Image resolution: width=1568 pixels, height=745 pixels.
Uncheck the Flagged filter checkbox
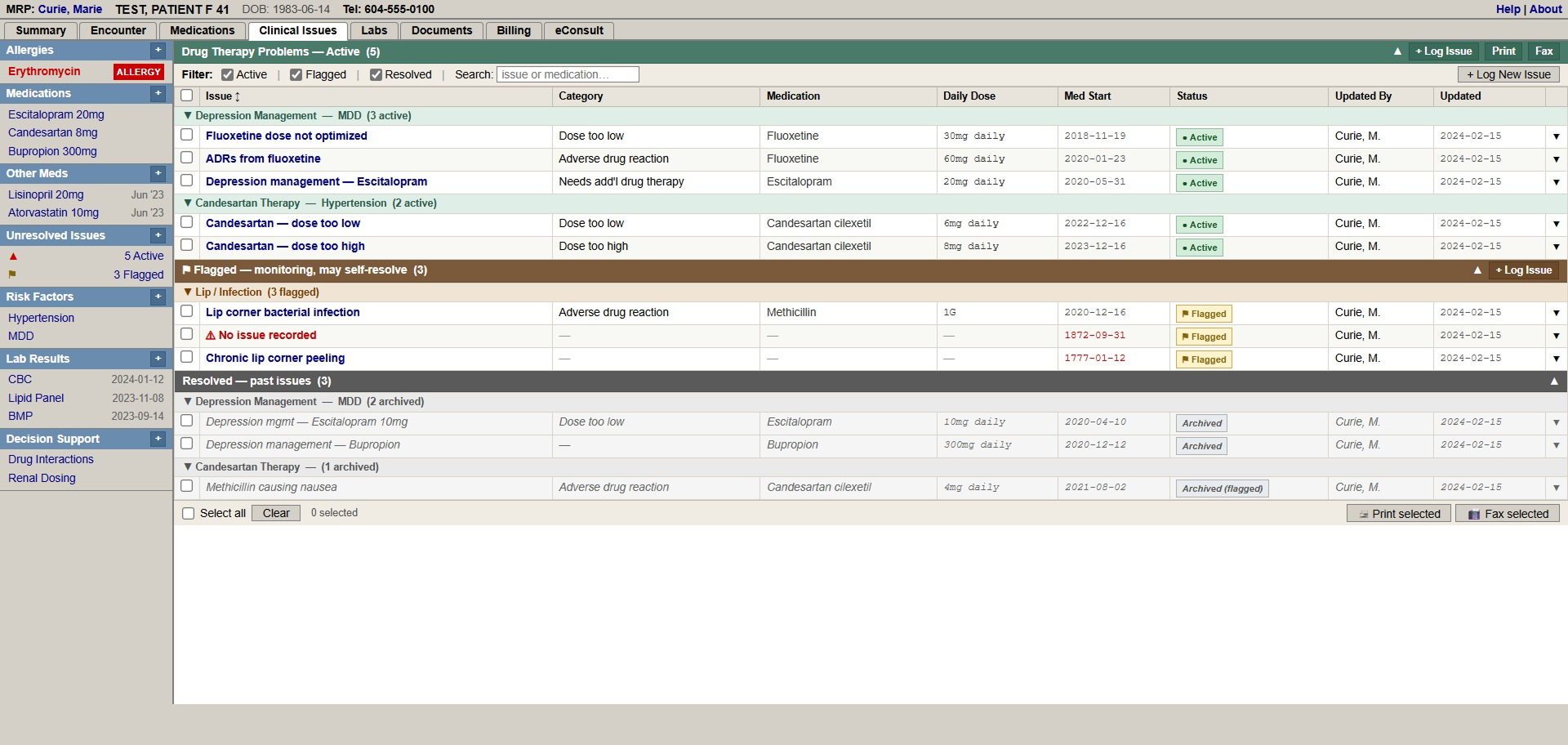click(x=296, y=75)
